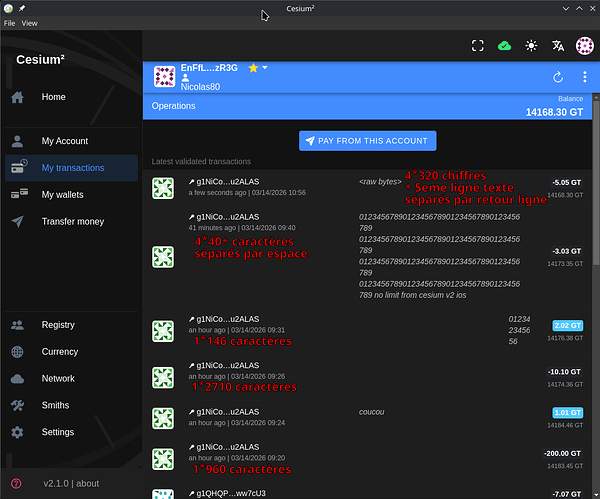Select the g1QHQP...ww7cU3 transaction address

pyautogui.click(x=231, y=494)
